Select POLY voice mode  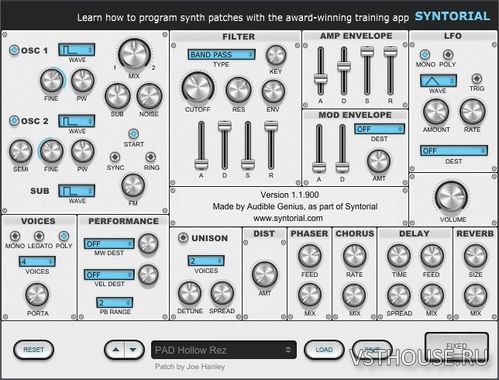(64, 236)
